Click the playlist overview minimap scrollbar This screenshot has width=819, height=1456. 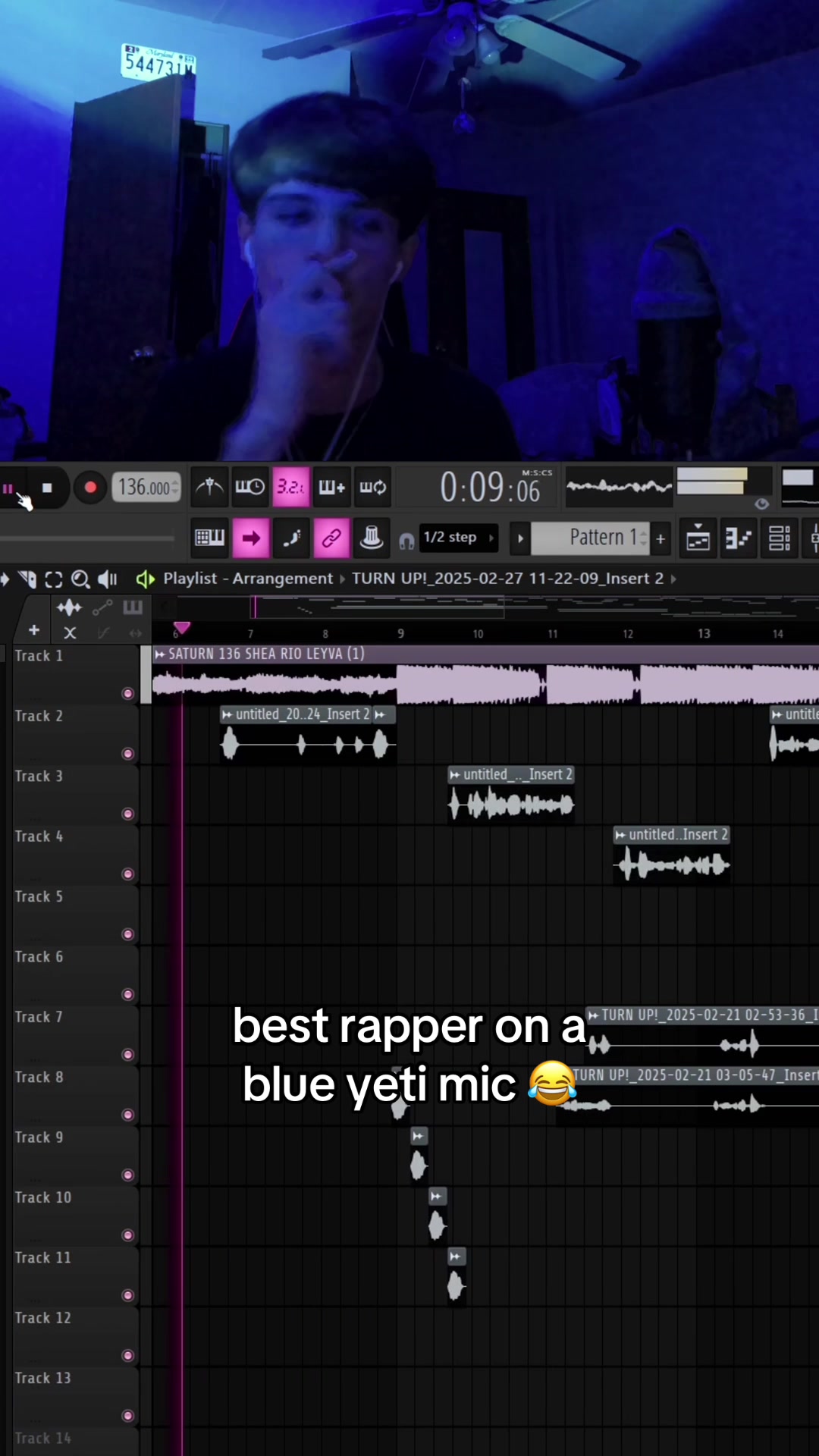tap(497, 607)
